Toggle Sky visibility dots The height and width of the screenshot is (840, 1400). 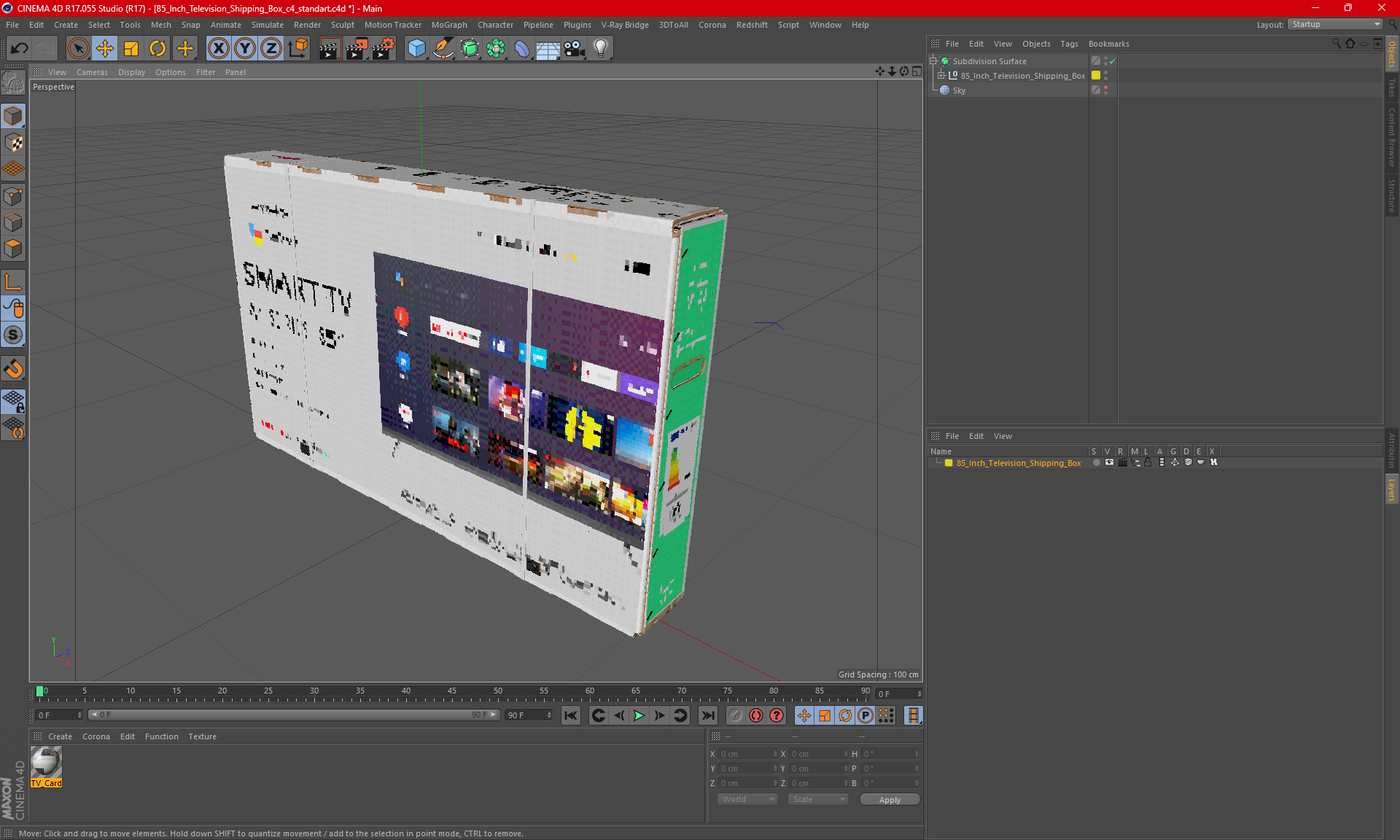point(1106,90)
